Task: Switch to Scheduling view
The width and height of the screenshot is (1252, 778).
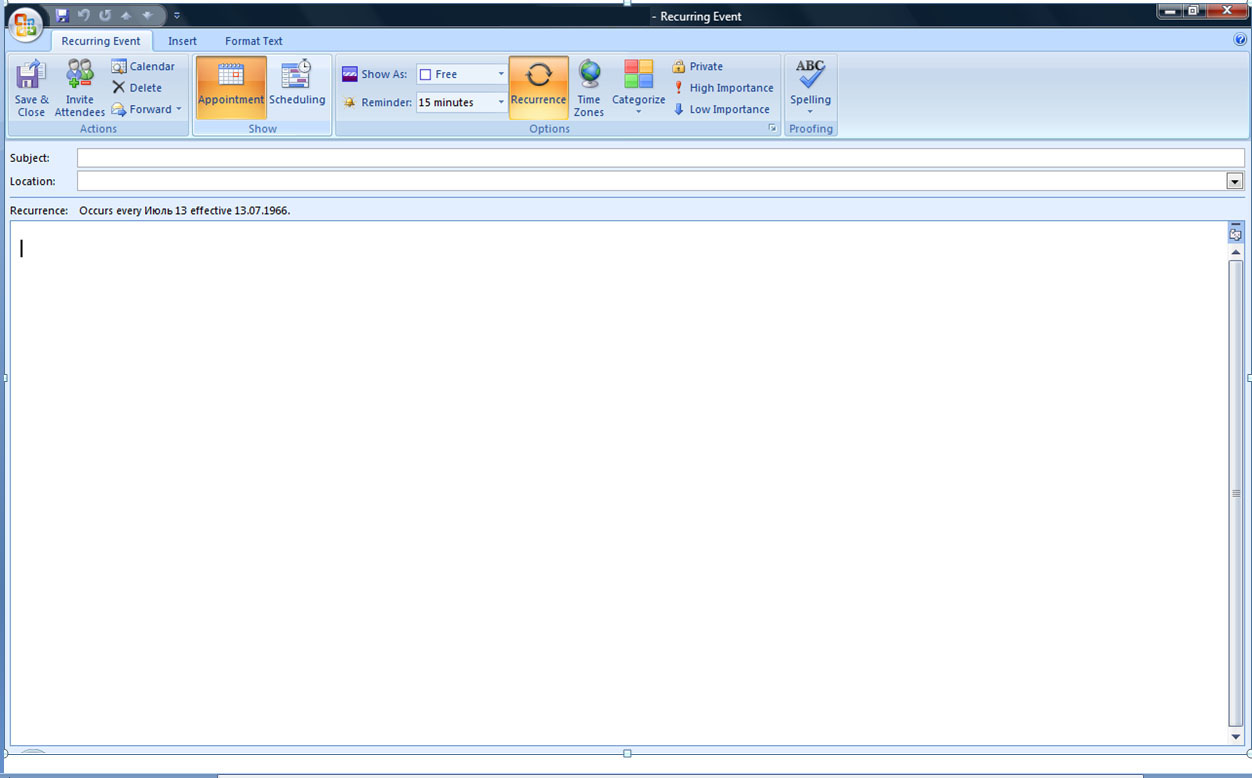Action: point(297,88)
